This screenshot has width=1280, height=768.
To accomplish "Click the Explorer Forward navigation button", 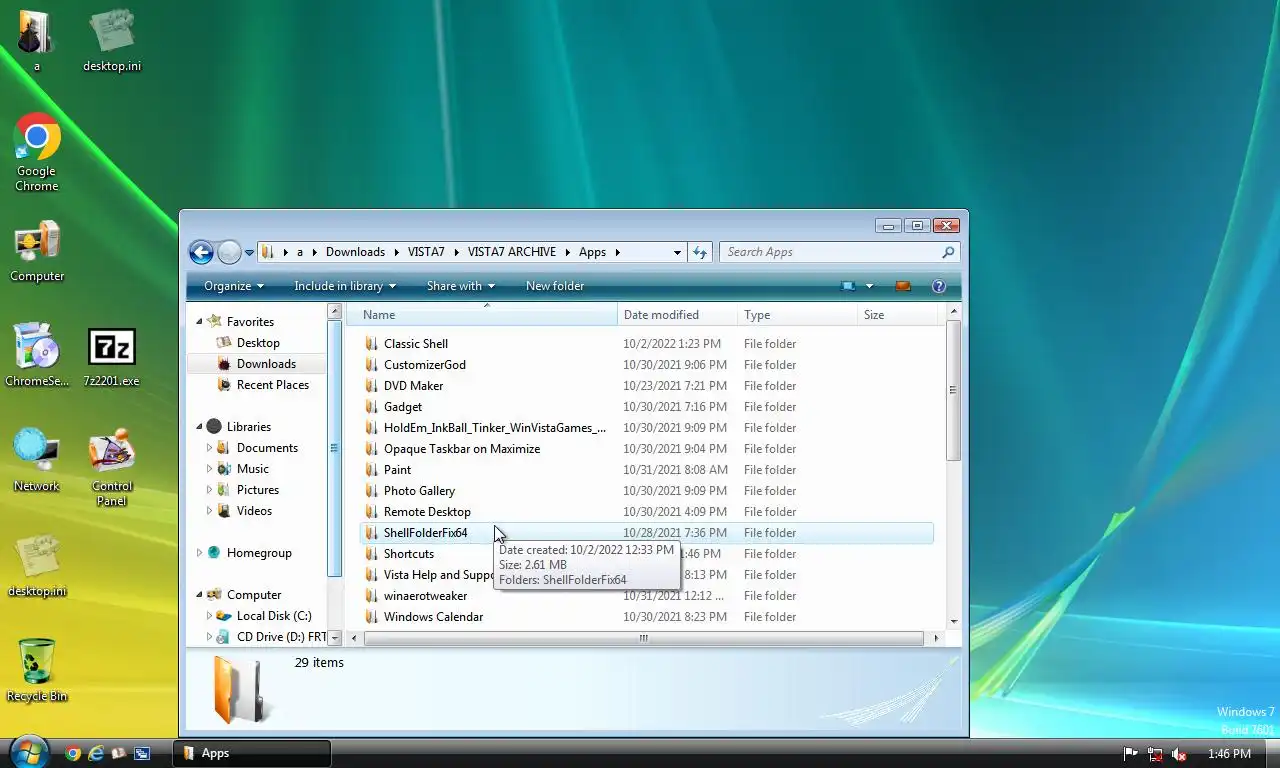I will point(229,252).
